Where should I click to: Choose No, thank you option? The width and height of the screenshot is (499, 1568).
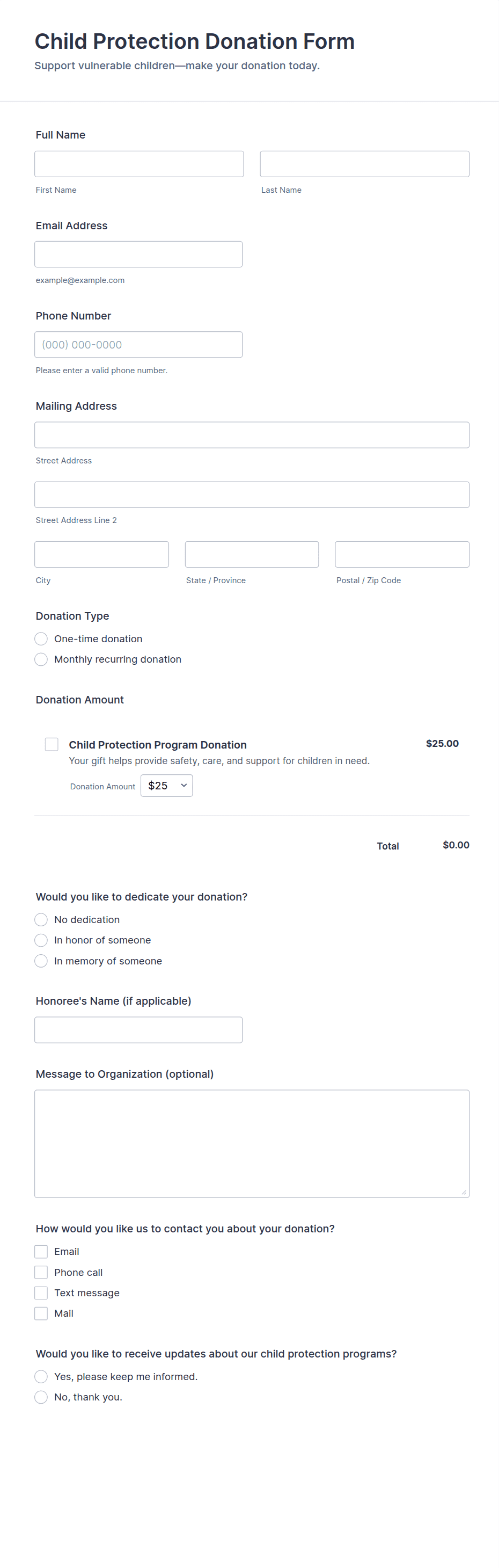click(x=41, y=1397)
